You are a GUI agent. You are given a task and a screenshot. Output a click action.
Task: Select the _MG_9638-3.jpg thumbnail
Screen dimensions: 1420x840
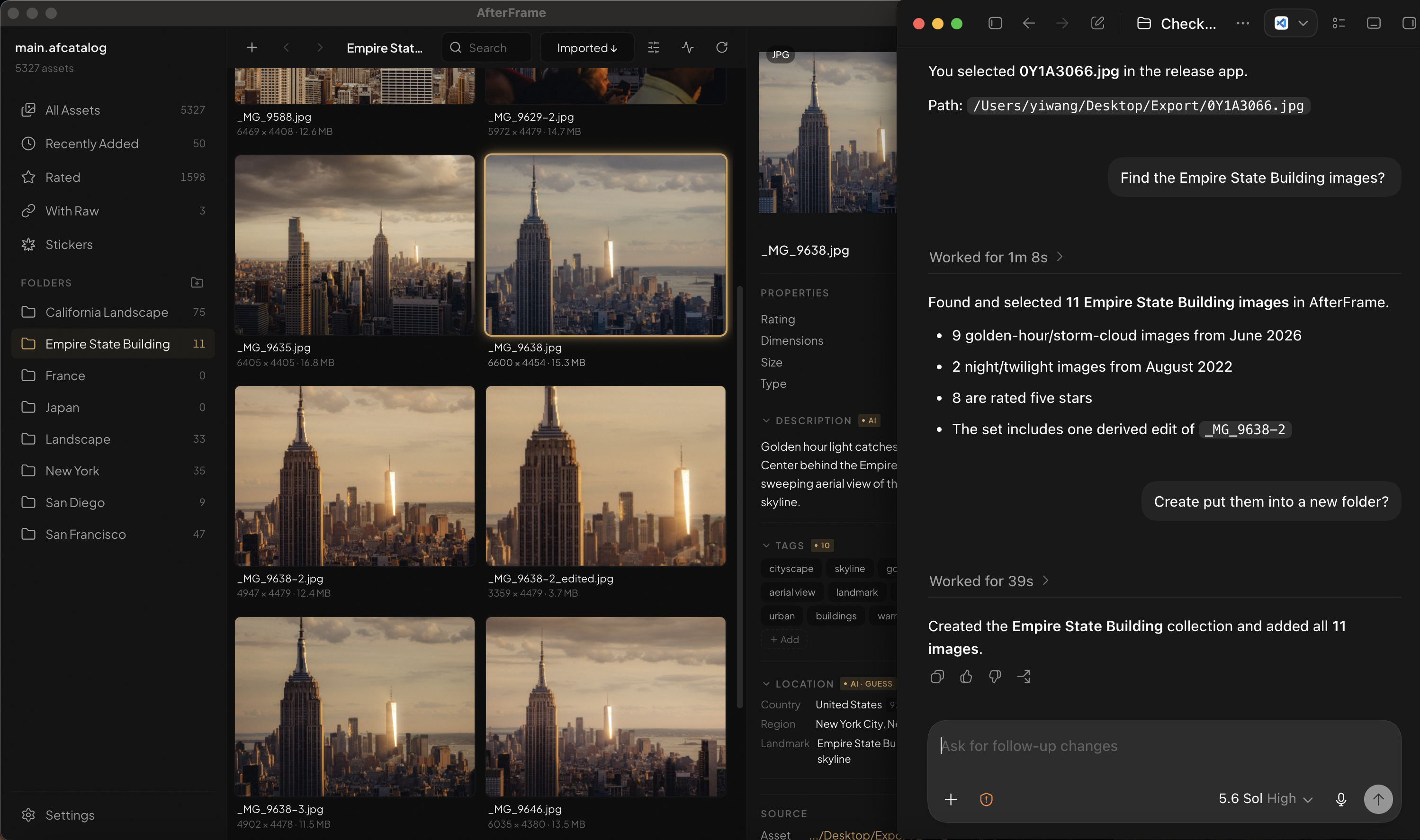pyautogui.click(x=354, y=707)
